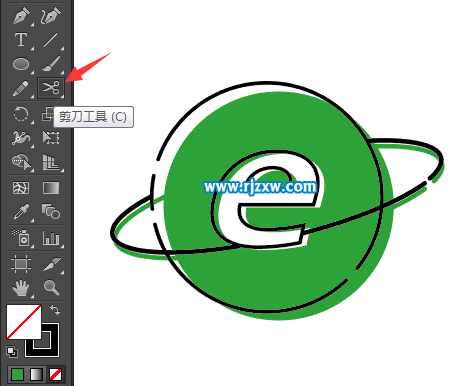
Task: Set the None button under fill
Action: pos(55,374)
